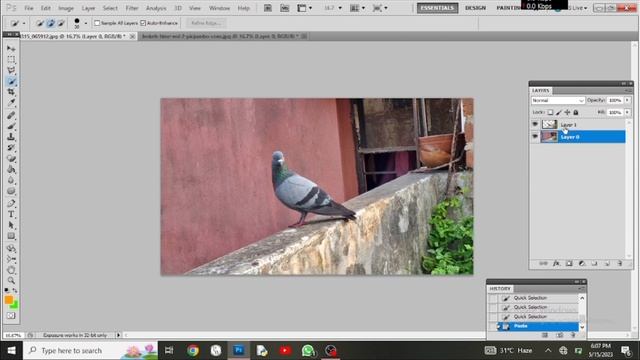Uncheck the Auto-Enhance checkbox
This screenshot has height=360, width=640.
coord(143,23)
